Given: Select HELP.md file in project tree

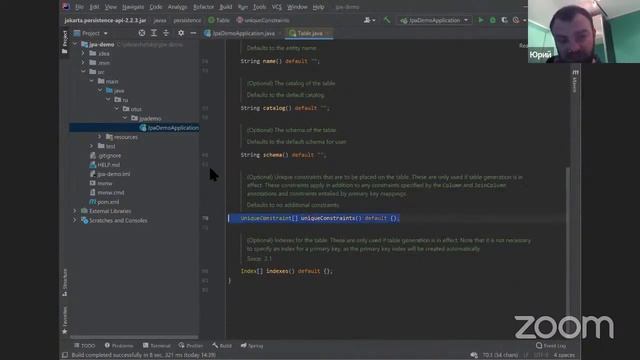Looking at the screenshot, I should [104, 165].
